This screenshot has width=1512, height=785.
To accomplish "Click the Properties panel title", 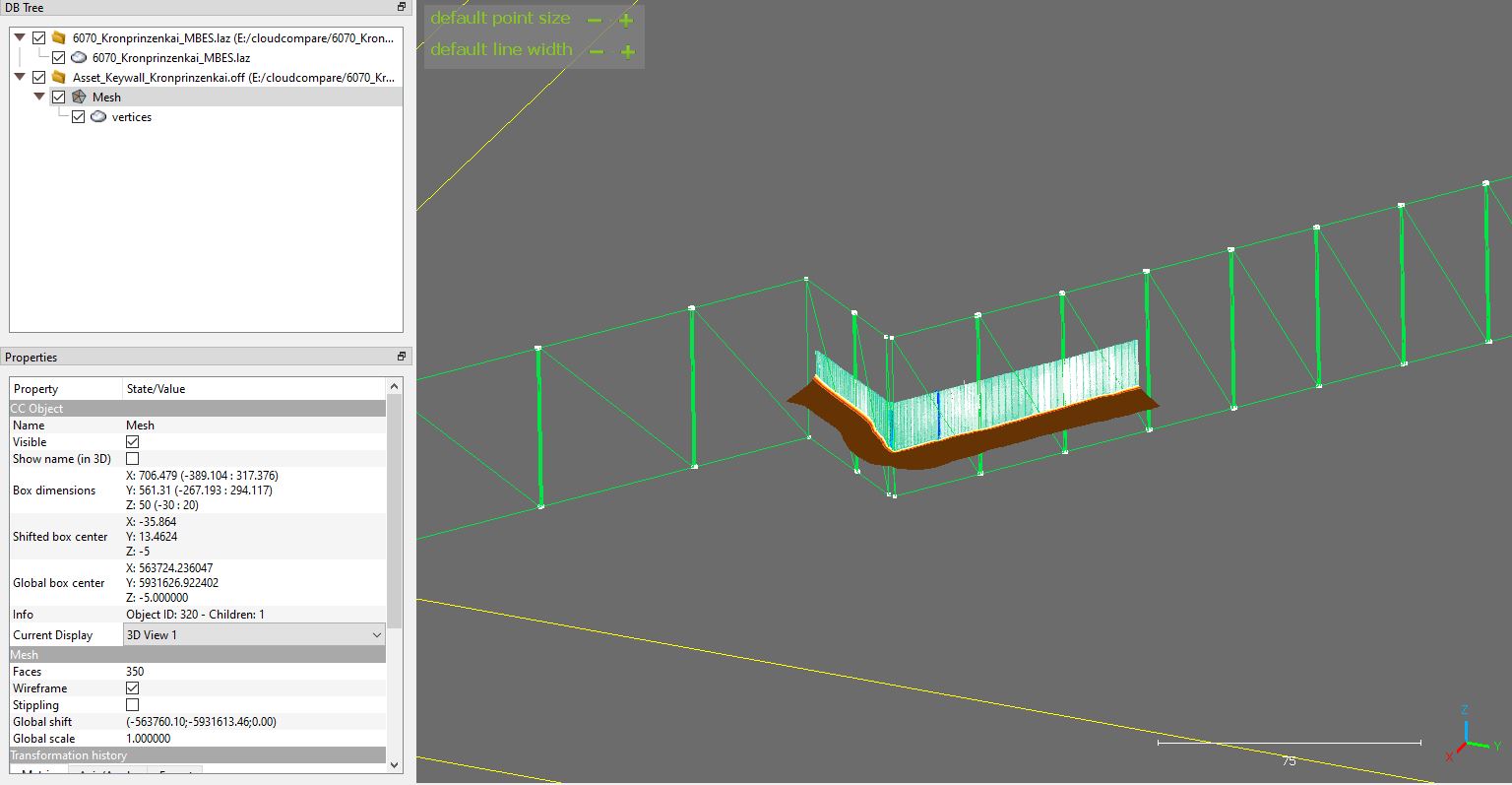I will (31, 357).
